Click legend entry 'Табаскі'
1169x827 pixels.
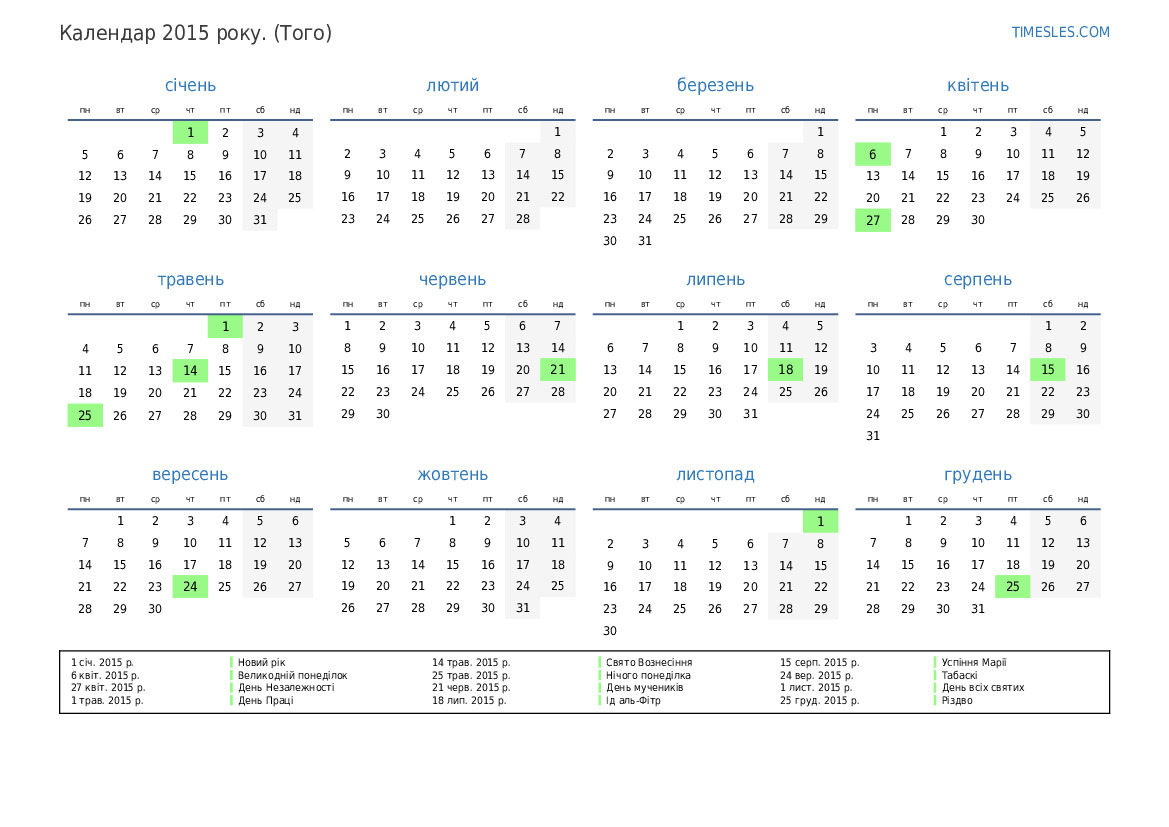tap(960, 675)
